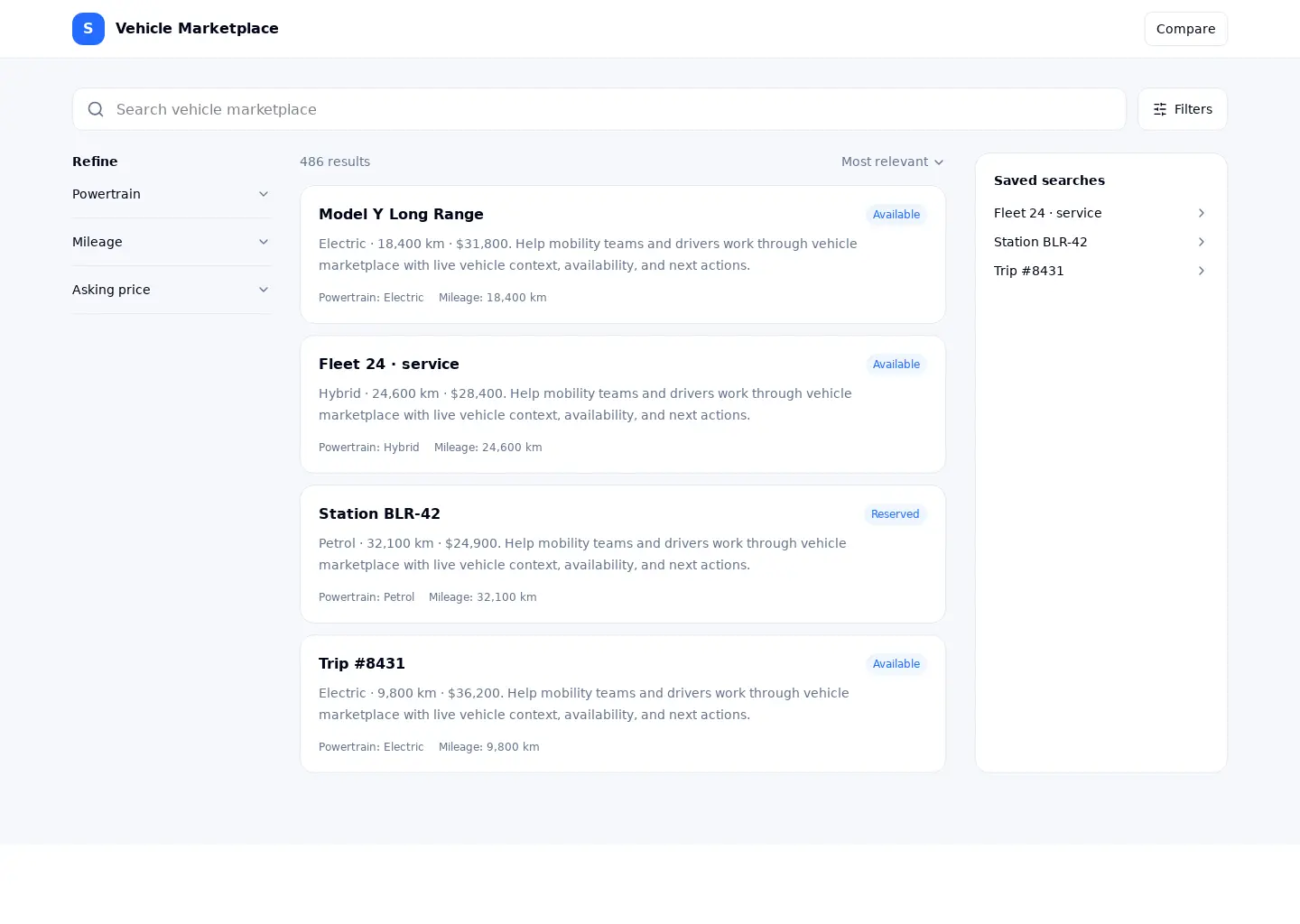Viewport: 1300px width, 924px height.
Task: Click chevron next to saved Fleet 24 · service
Action: [1201, 213]
